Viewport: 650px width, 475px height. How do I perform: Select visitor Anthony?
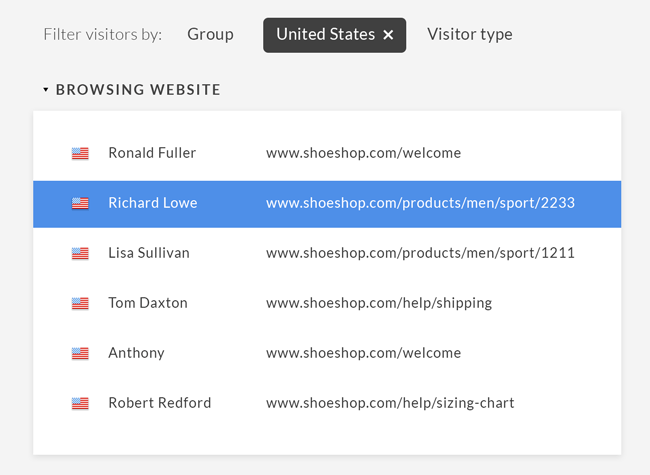[x=136, y=353]
